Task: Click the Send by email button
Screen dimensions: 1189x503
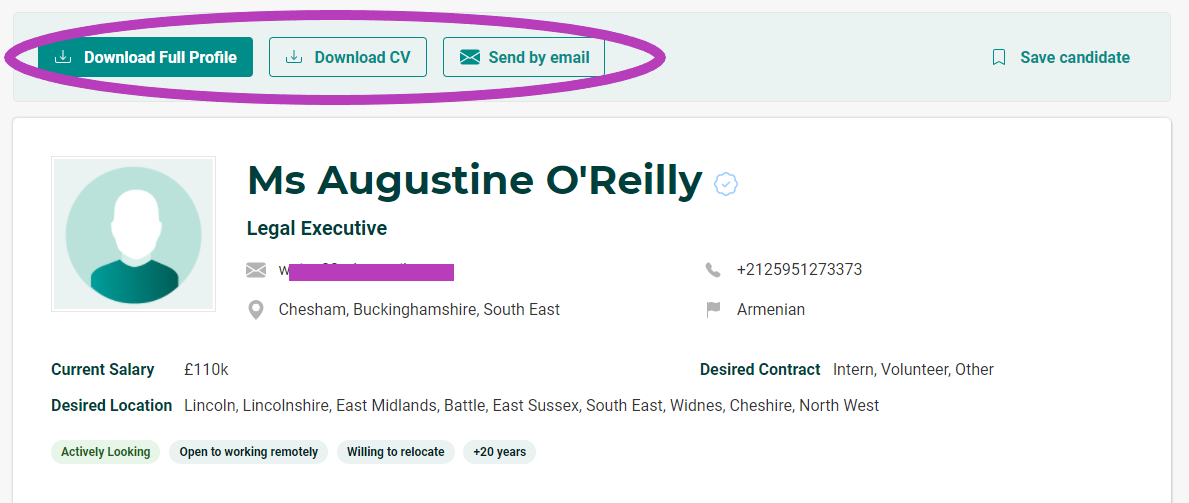Action: click(x=523, y=57)
